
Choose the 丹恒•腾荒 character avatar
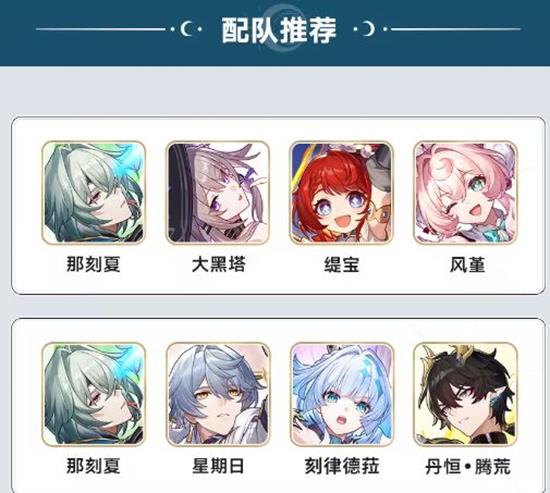tap(466, 394)
